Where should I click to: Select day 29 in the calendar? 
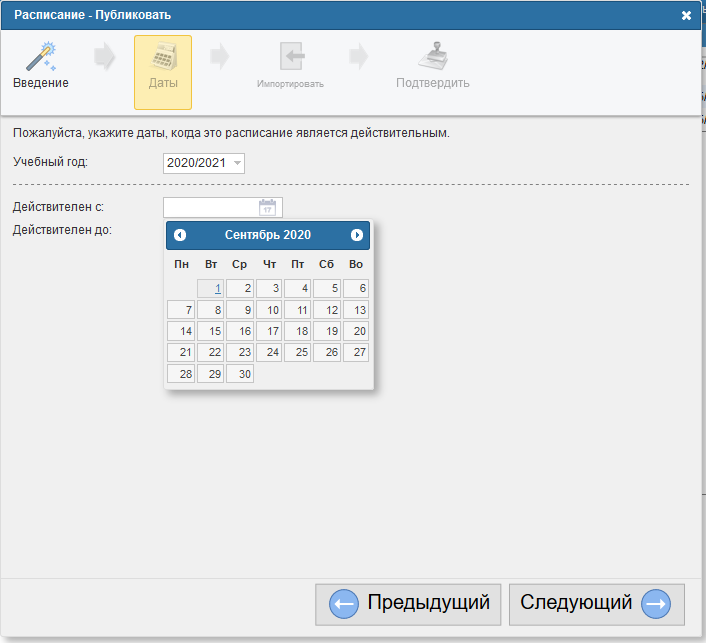[x=211, y=374]
